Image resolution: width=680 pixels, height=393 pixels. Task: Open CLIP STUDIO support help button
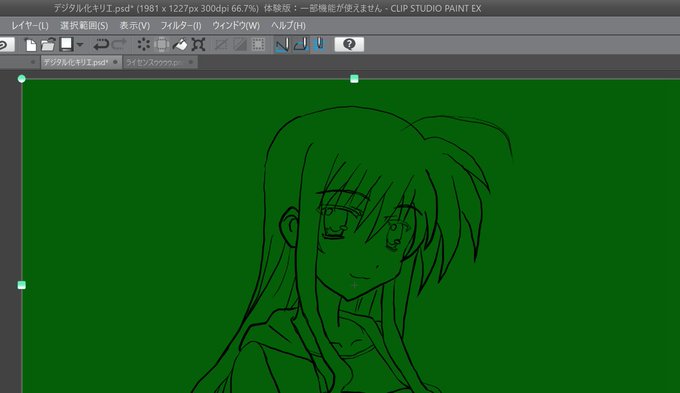pyautogui.click(x=349, y=44)
